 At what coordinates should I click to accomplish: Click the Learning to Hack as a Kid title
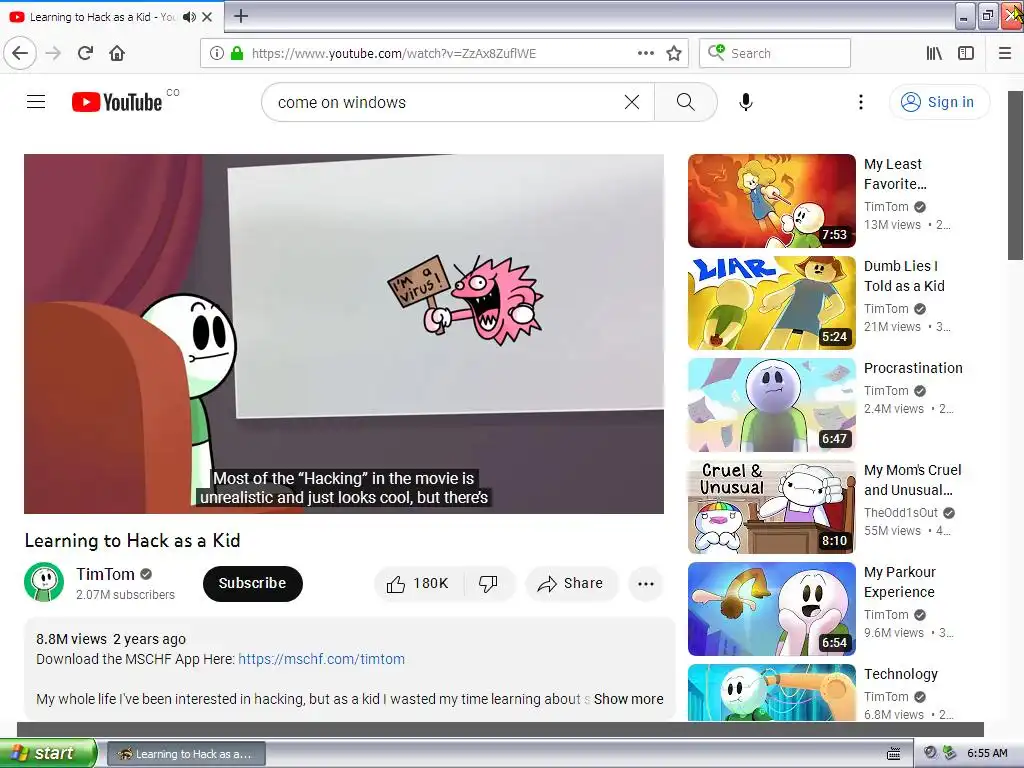pyautogui.click(x=133, y=540)
